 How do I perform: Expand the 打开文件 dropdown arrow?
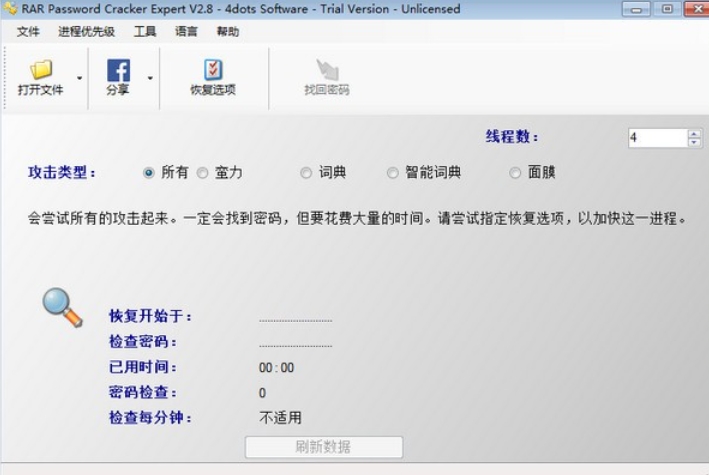(80, 78)
